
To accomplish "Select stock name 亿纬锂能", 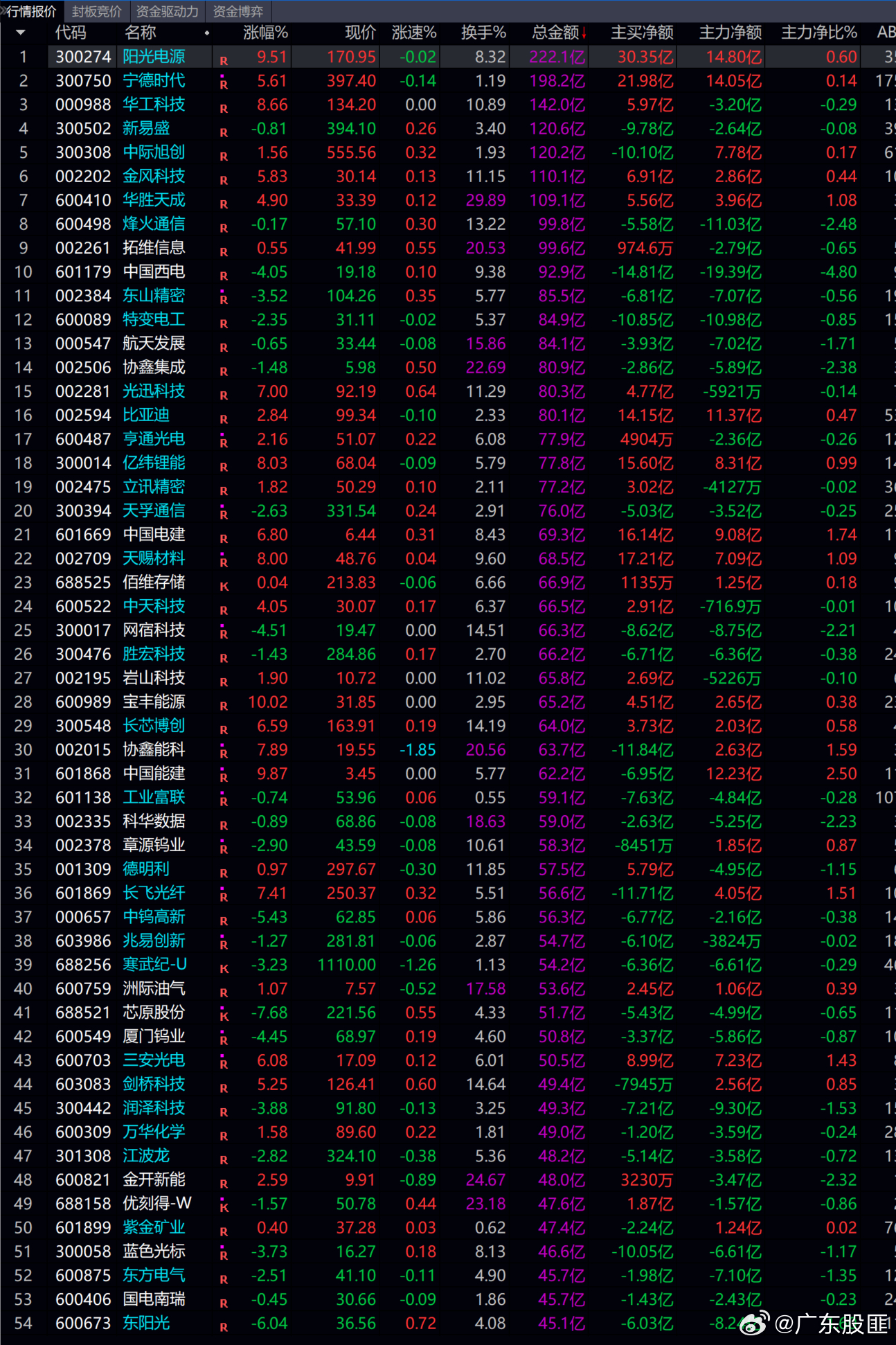I will click(154, 463).
